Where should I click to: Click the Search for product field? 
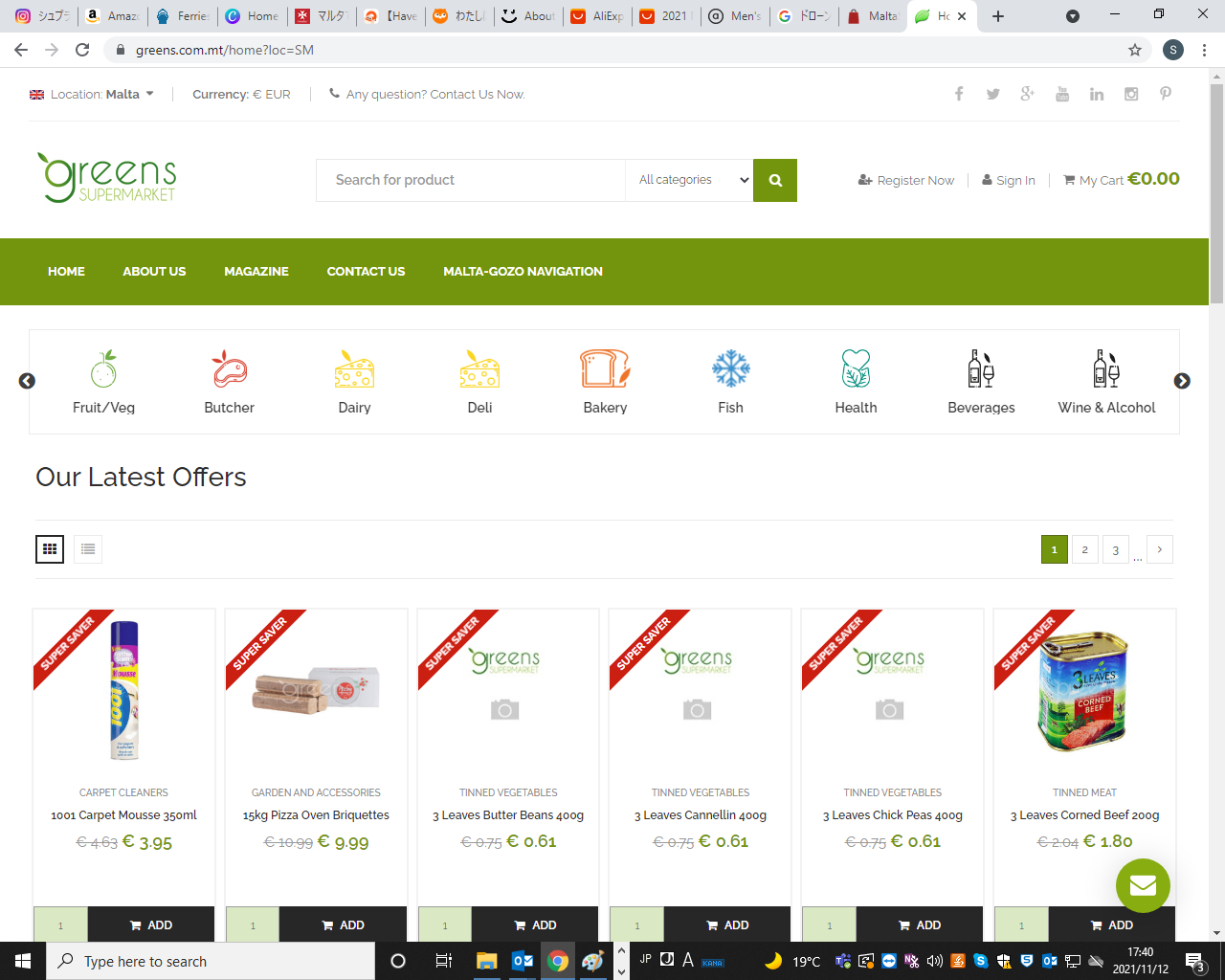469,180
